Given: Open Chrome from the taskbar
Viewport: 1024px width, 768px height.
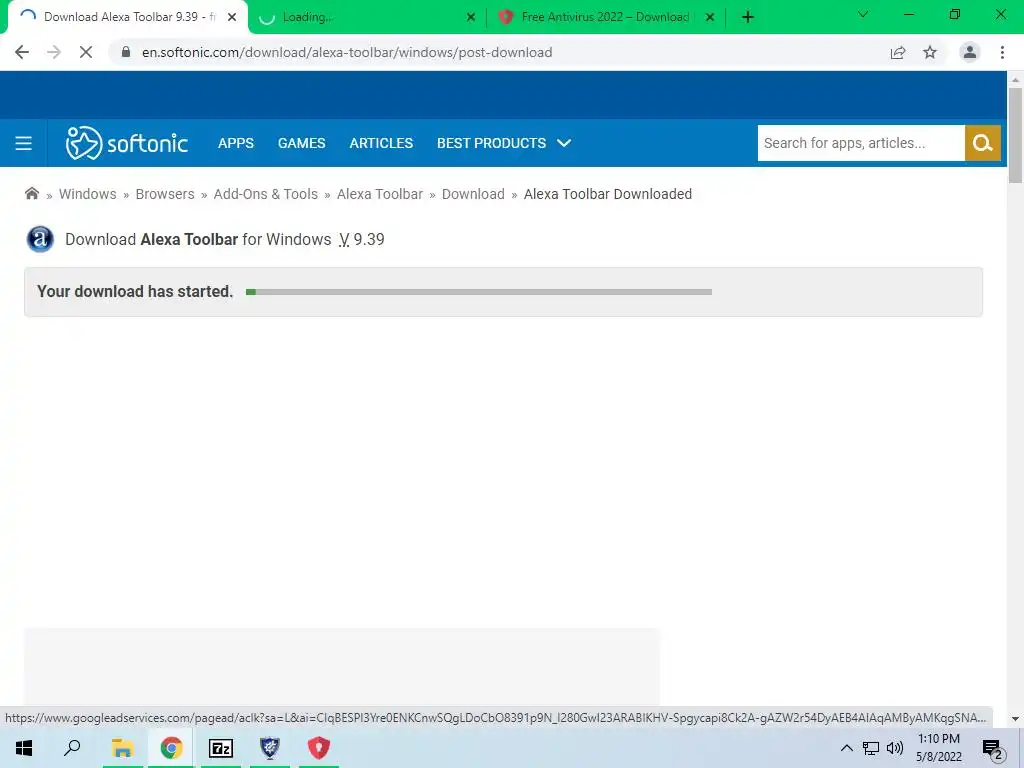Looking at the screenshot, I should point(171,748).
